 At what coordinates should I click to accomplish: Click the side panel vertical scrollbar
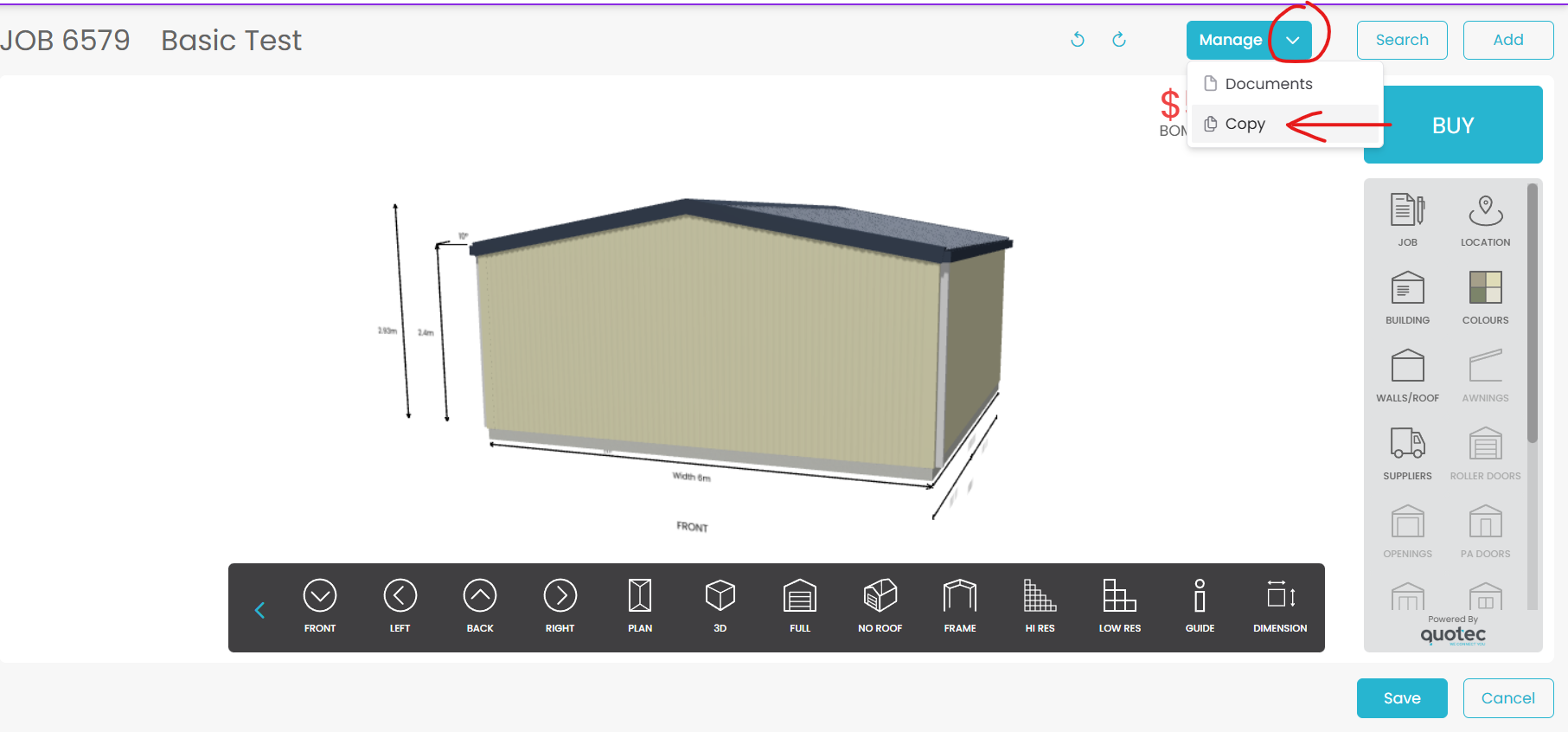tap(1533, 311)
